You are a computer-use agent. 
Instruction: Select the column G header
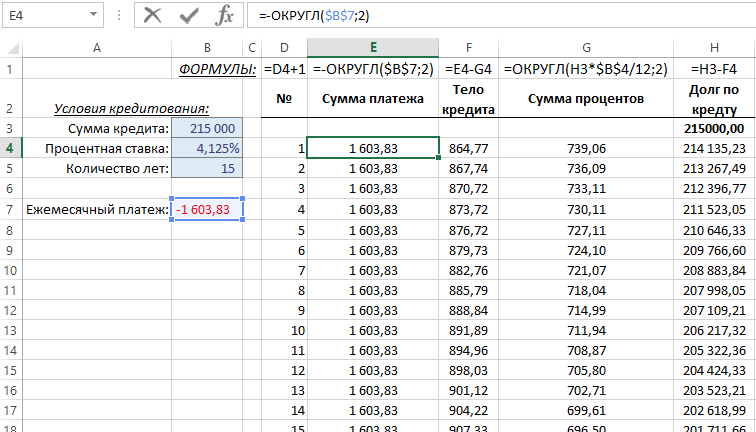tap(586, 47)
